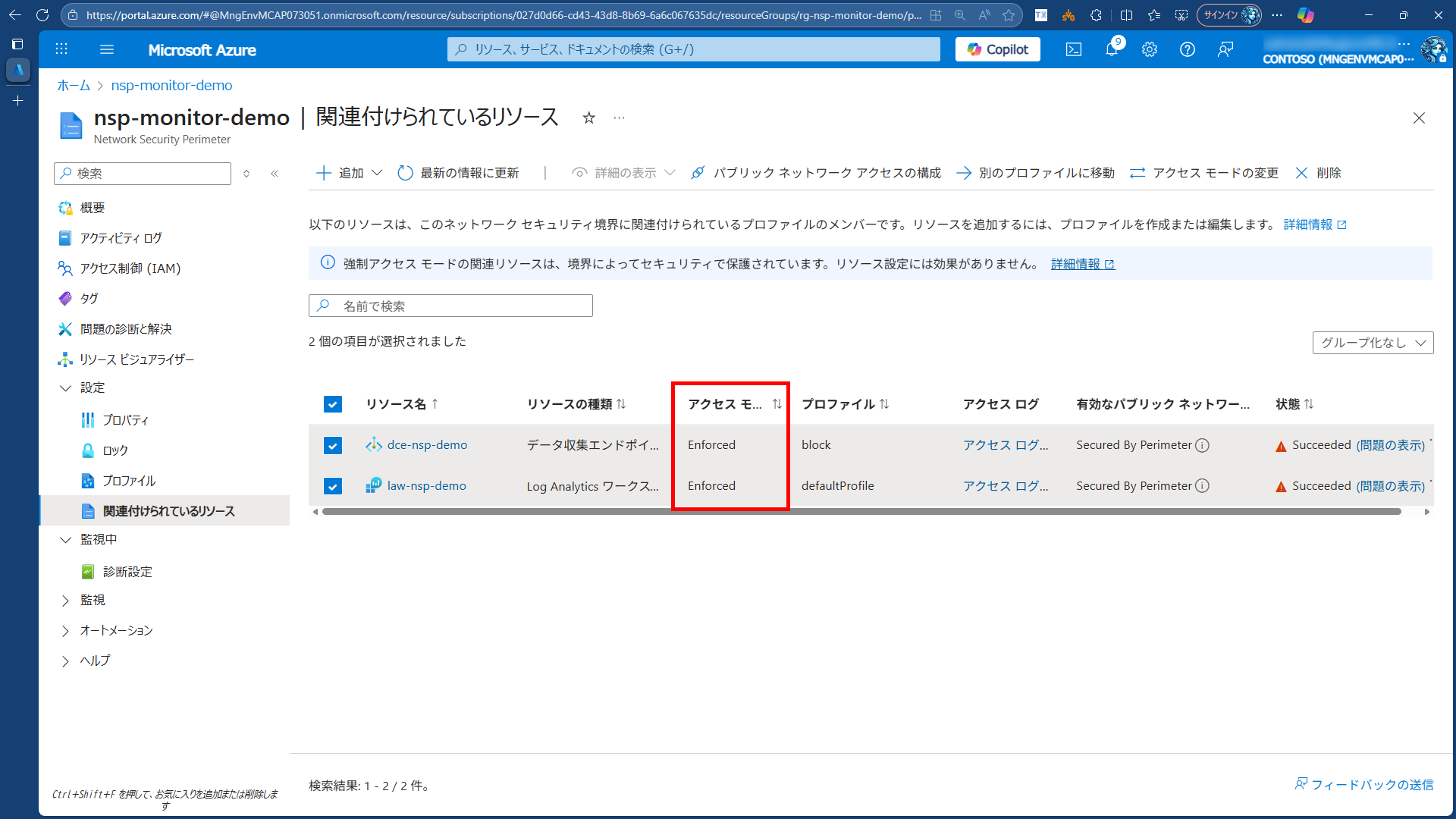Select 診断設定 in the sidebar
This screenshot has height=819, width=1456.
127,571
